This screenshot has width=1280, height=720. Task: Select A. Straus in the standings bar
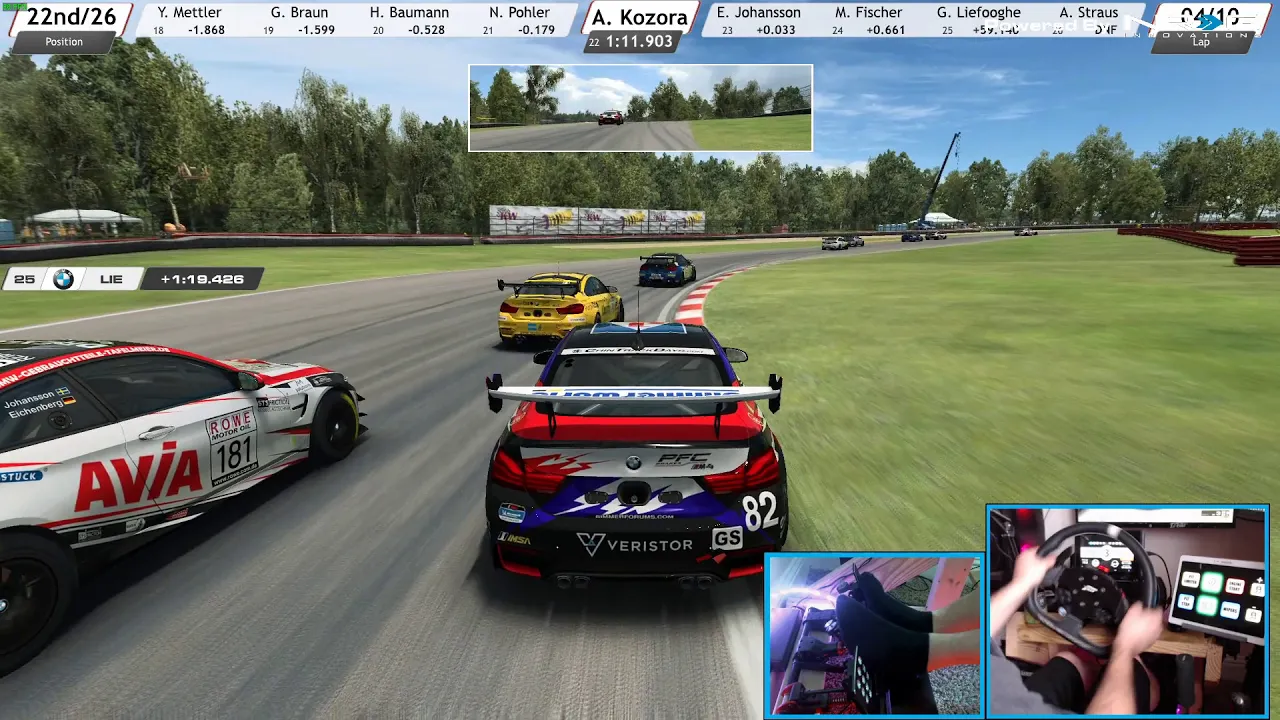click(x=1089, y=13)
